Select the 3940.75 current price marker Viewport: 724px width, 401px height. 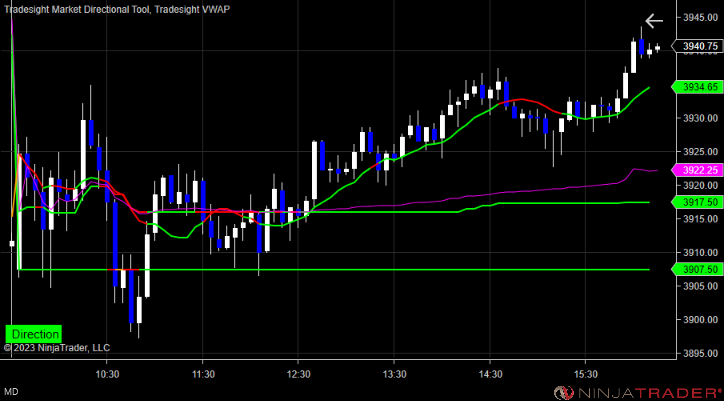pyautogui.click(x=698, y=46)
